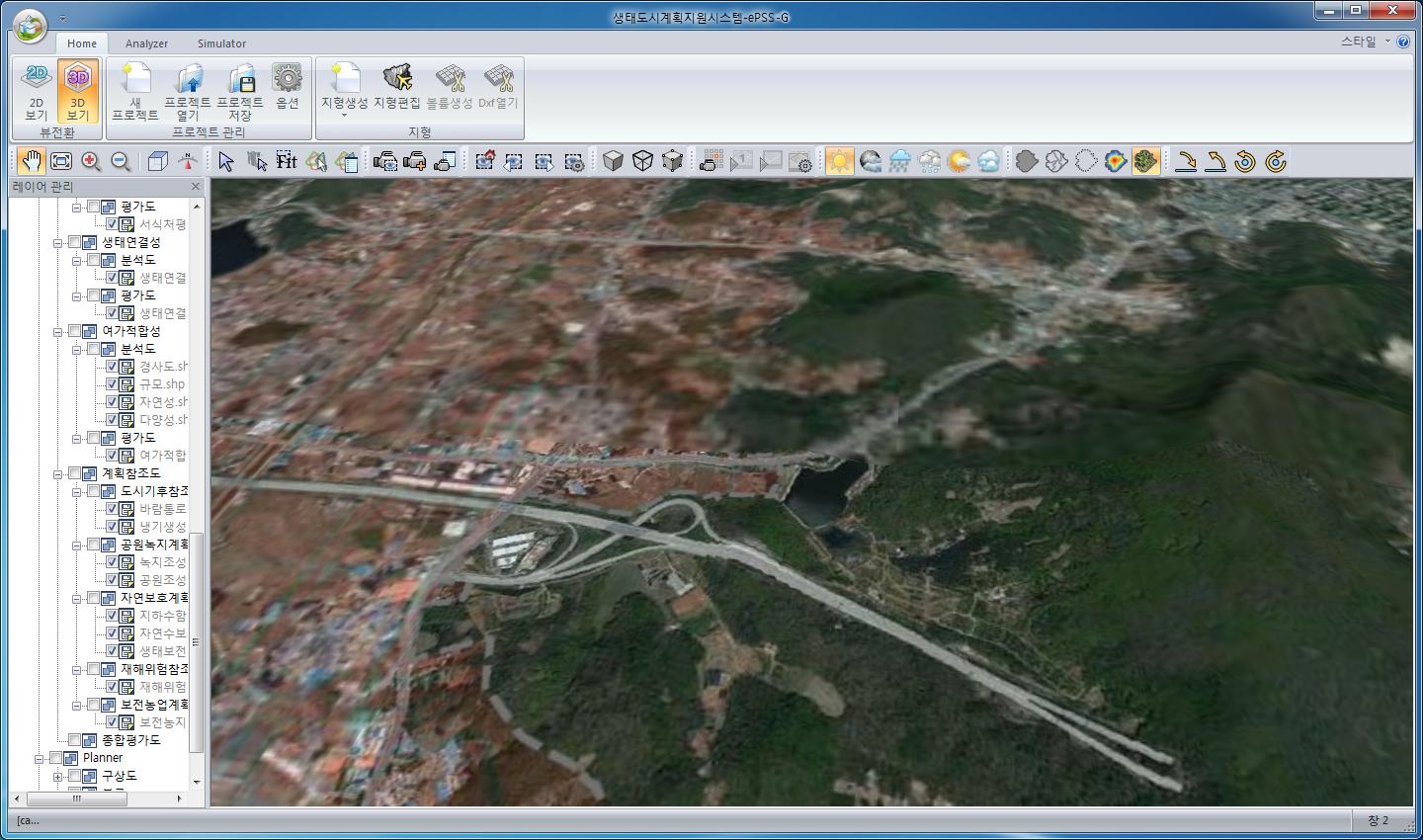This screenshot has width=1423, height=840.
Task: Click the layer tree horizontal scrollbar
Action: [x=76, y=798]
